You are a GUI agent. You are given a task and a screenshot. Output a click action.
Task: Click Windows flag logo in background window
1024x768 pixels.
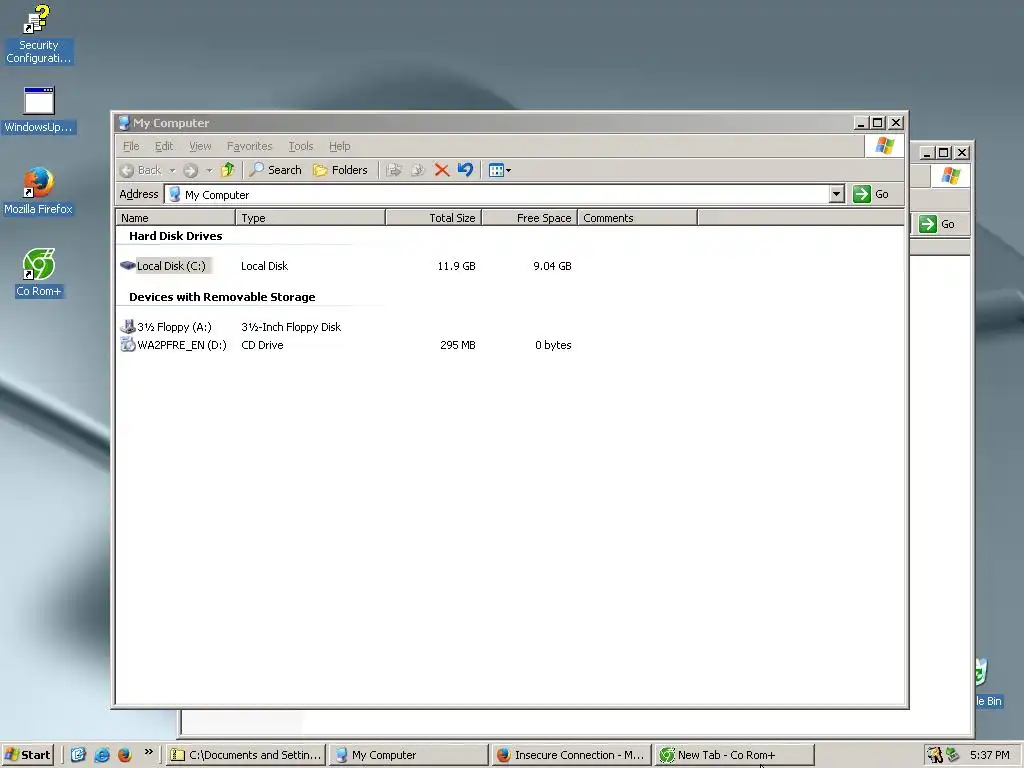[951, 176]
